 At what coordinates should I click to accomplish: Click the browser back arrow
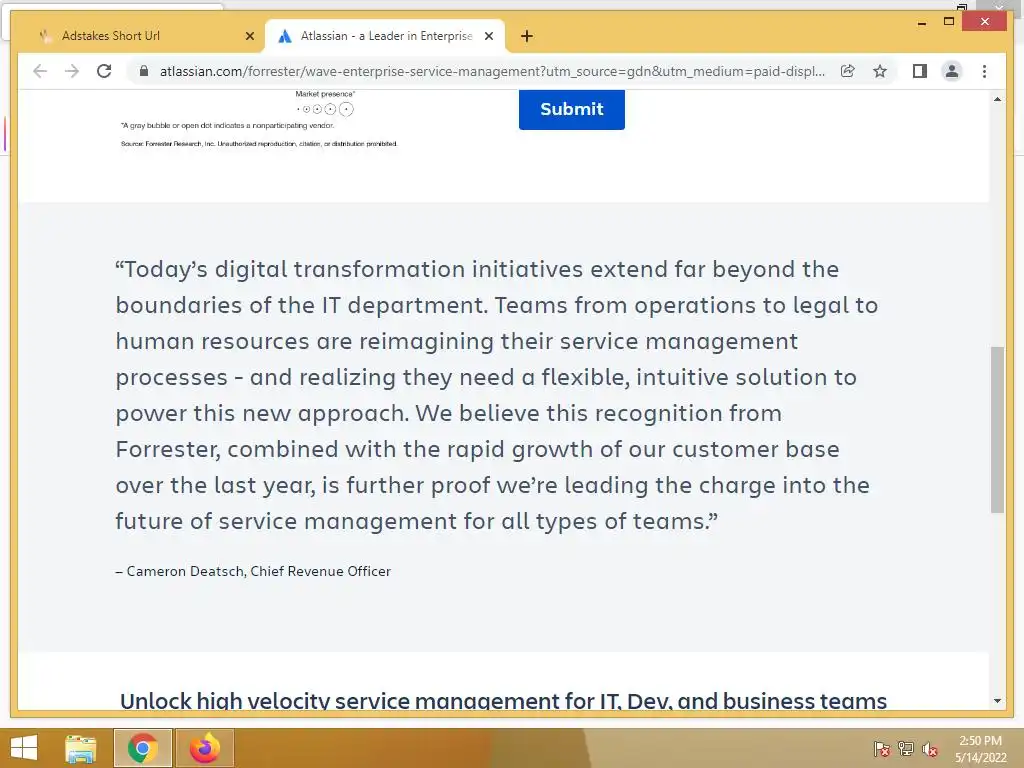(40, 71)
